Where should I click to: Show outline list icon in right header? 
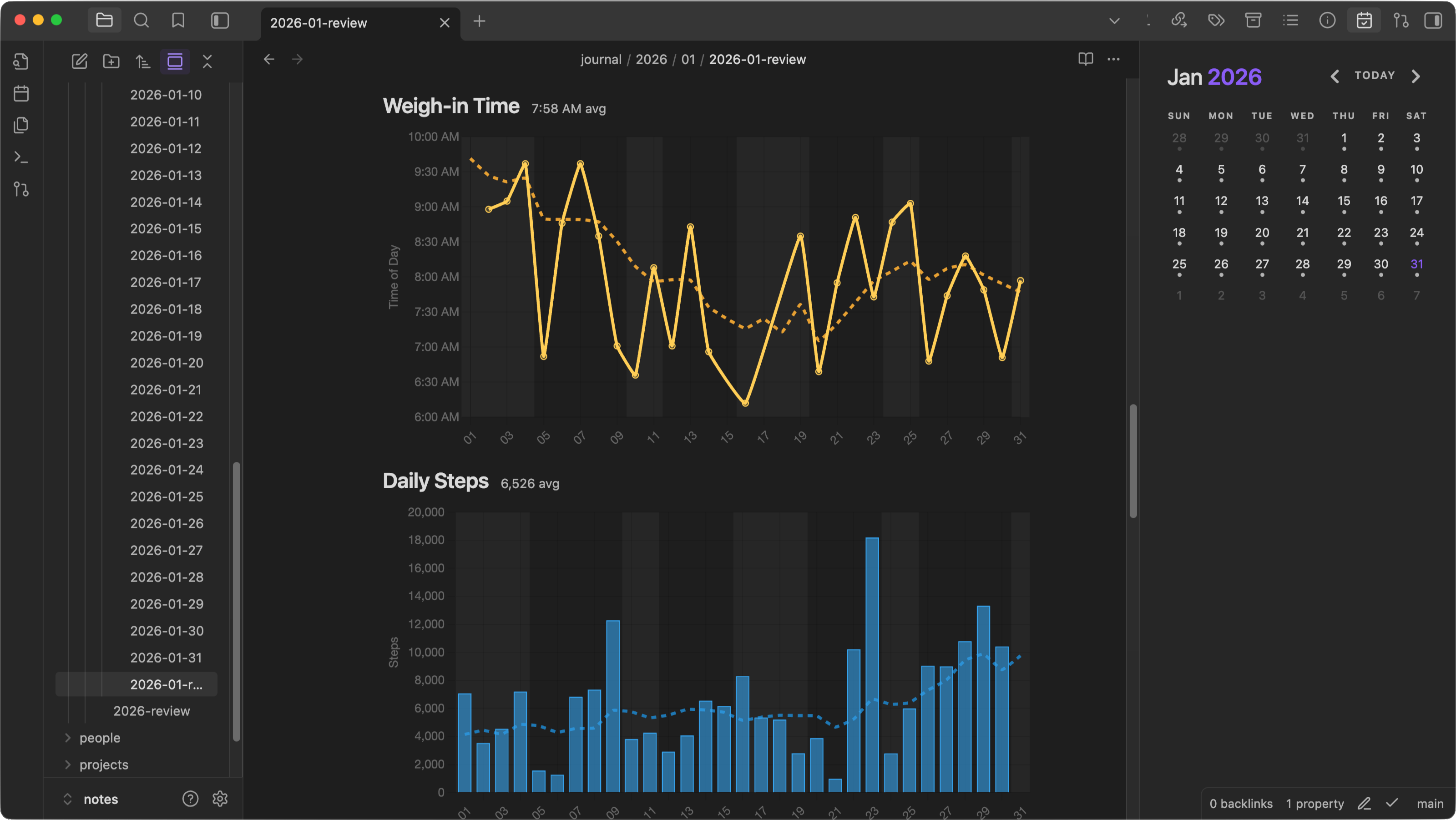click(x=1290, y=21)
